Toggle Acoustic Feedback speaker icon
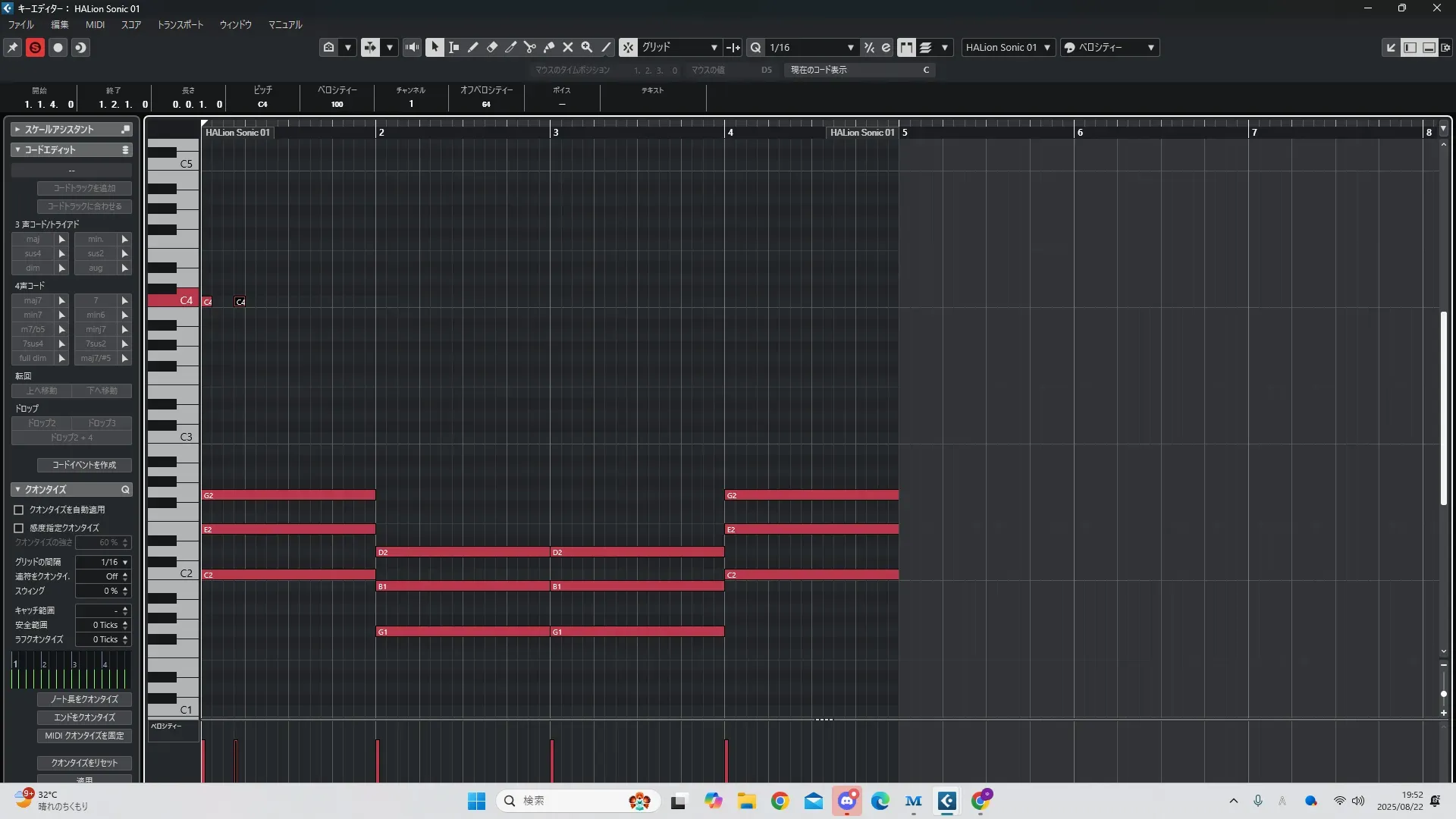 click(x=412, y=47)
